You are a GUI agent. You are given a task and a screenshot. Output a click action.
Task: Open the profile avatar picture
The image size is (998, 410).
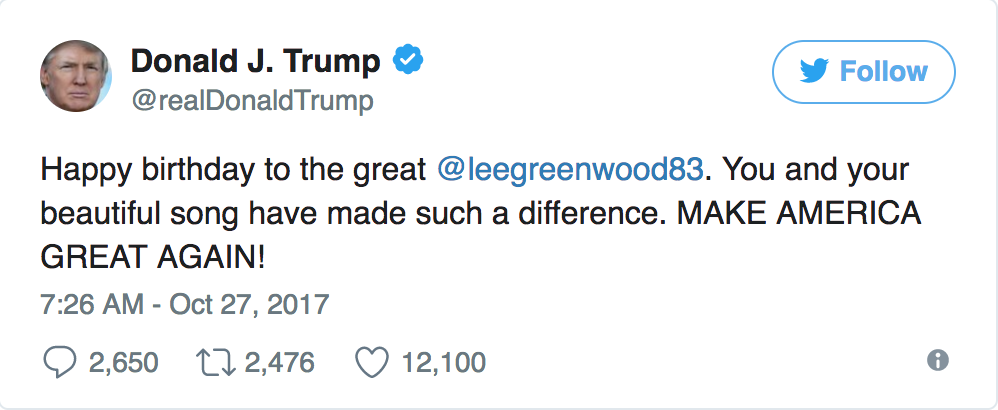click(76, 81)
